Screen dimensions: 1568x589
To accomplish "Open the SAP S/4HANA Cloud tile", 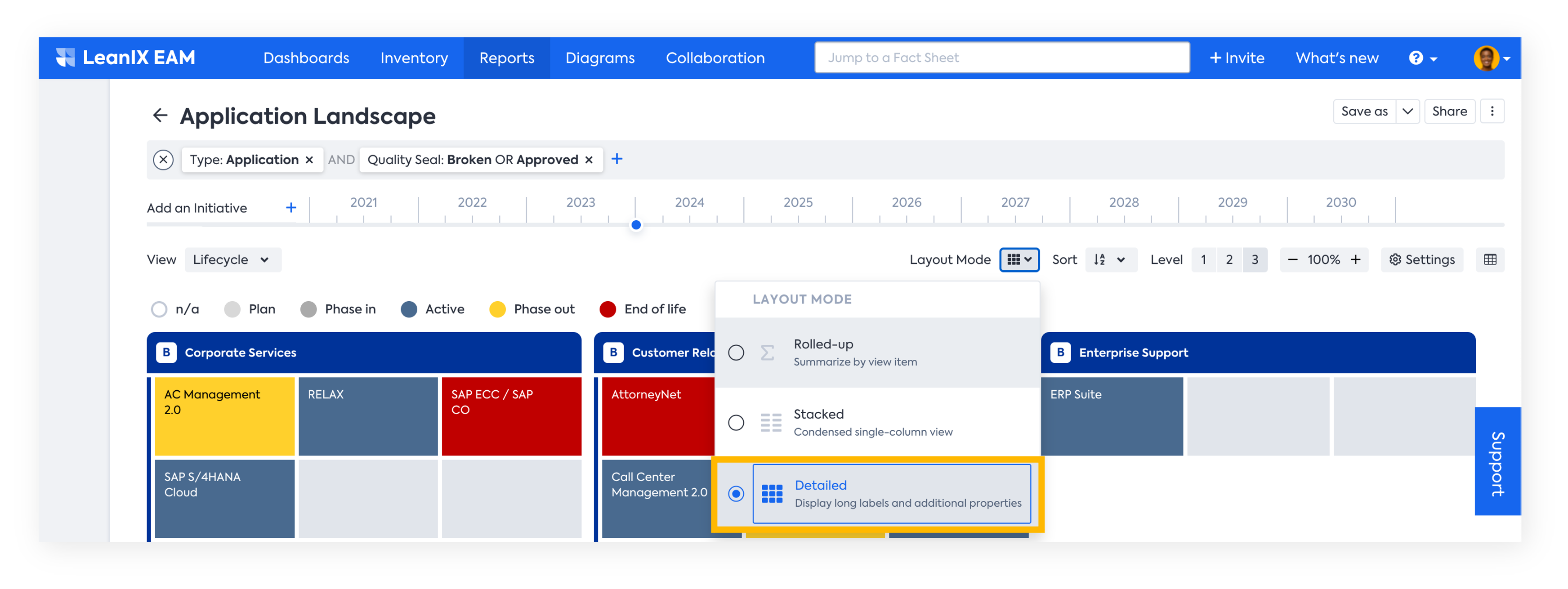I will click(224, 498).
